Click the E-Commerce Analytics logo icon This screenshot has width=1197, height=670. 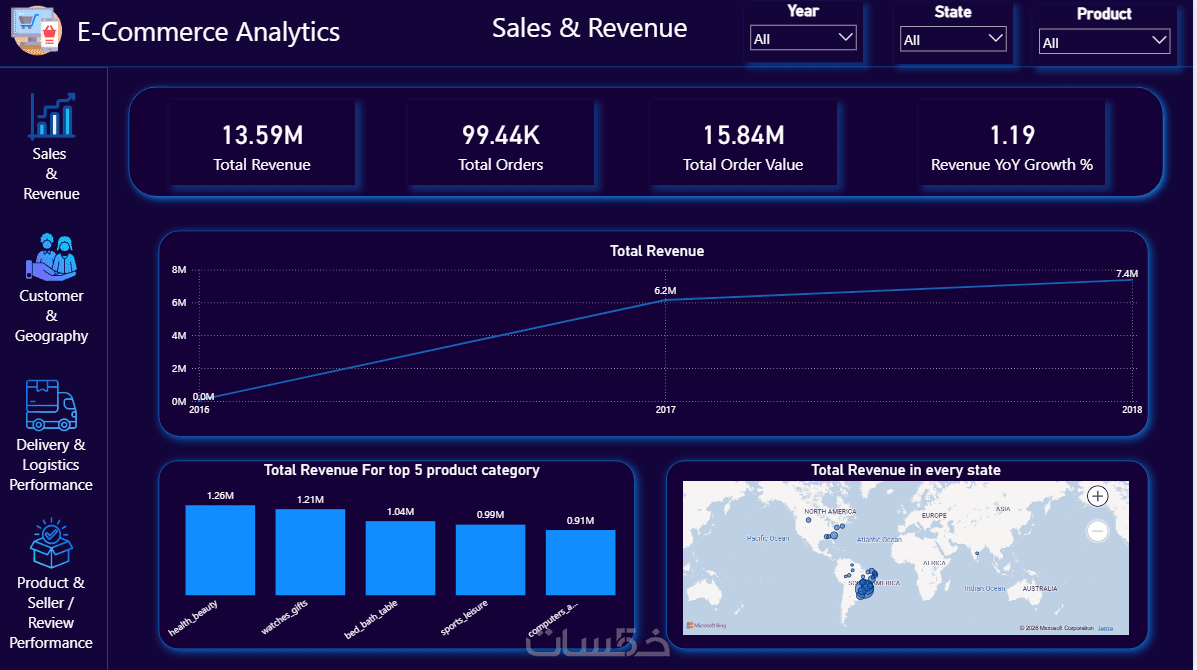36,31
